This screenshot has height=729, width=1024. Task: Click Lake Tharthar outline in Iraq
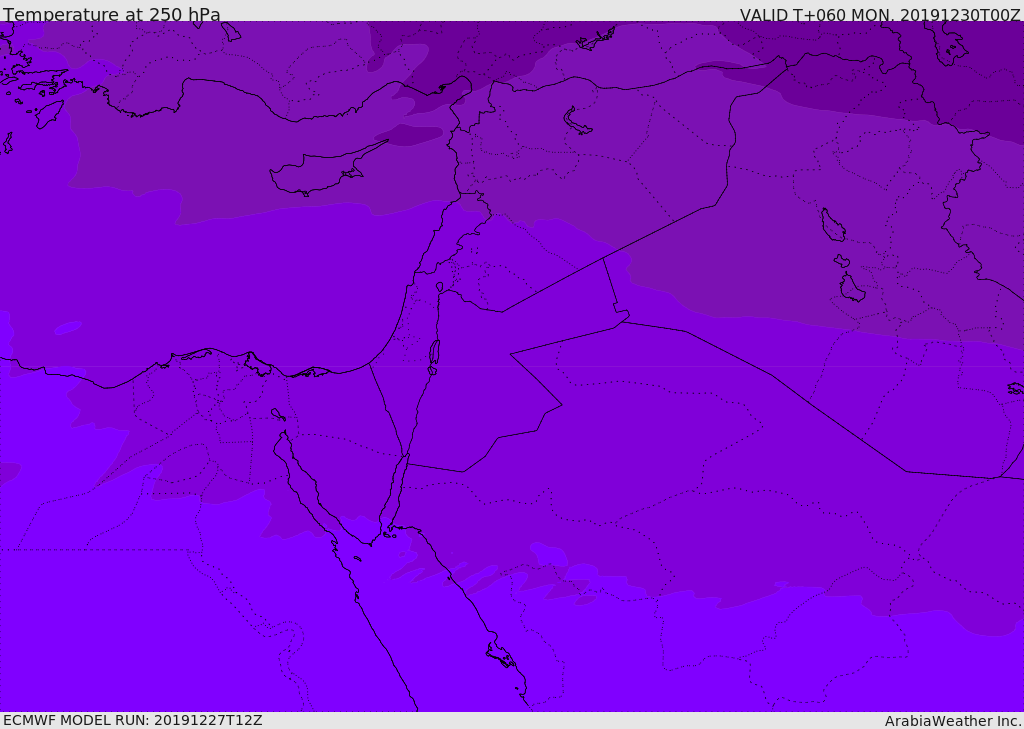tap(833, 225)
